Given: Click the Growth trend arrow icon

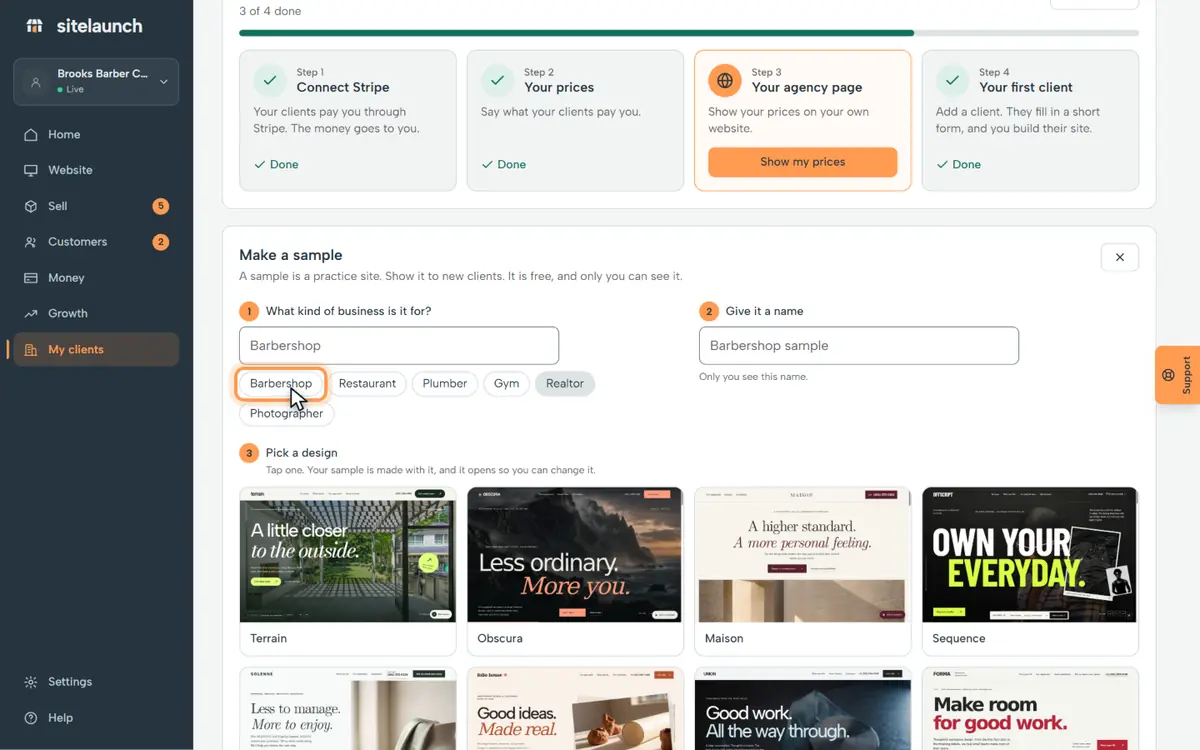Looking at the screenshot, I should [31, 313].
